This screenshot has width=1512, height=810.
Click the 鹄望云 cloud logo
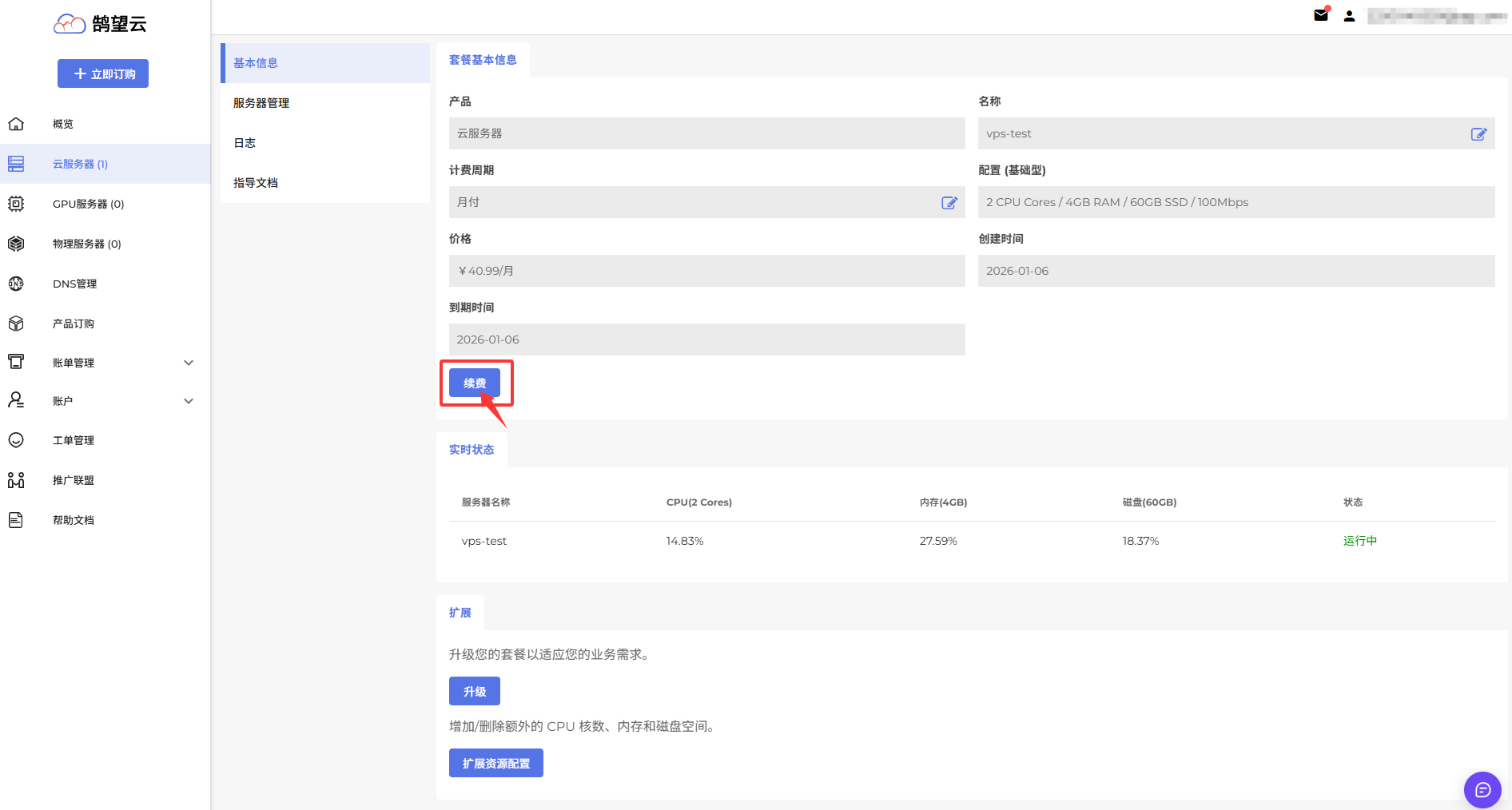tap(70, 24)
